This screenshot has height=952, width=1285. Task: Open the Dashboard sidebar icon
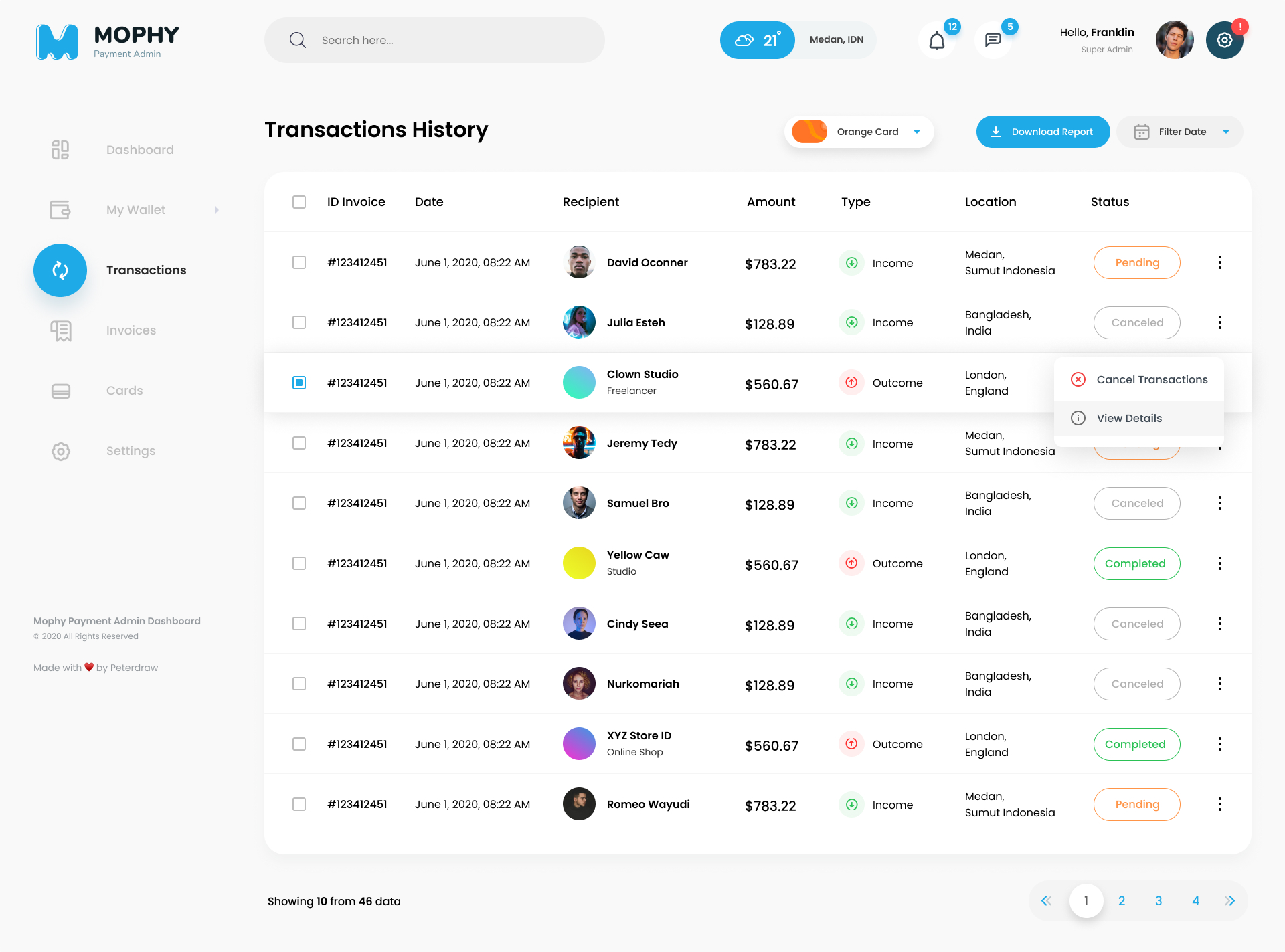tap(60, 150)
